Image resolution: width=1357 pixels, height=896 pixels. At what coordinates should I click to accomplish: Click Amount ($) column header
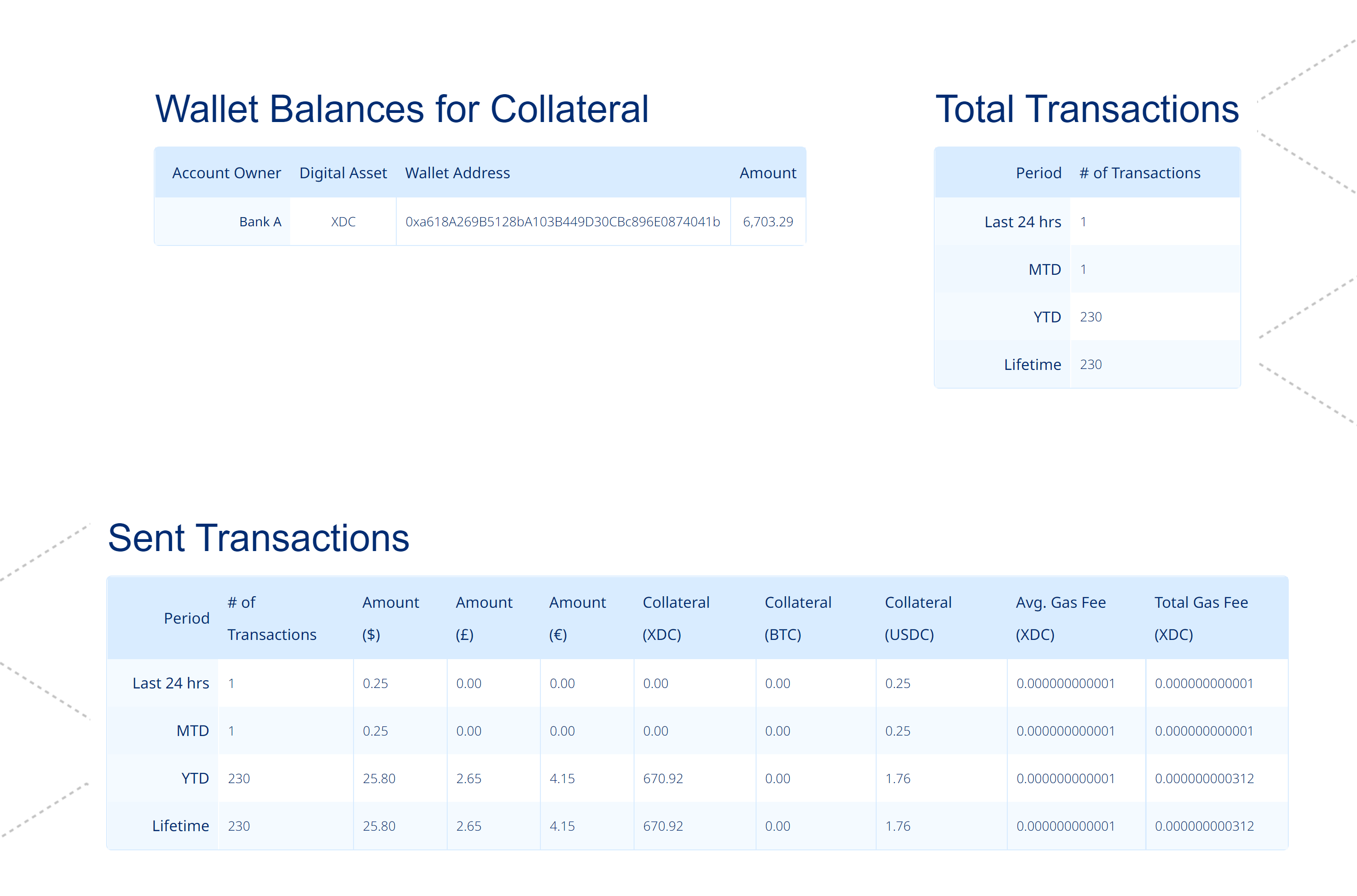pyautogui.click(x=391, y=618)
